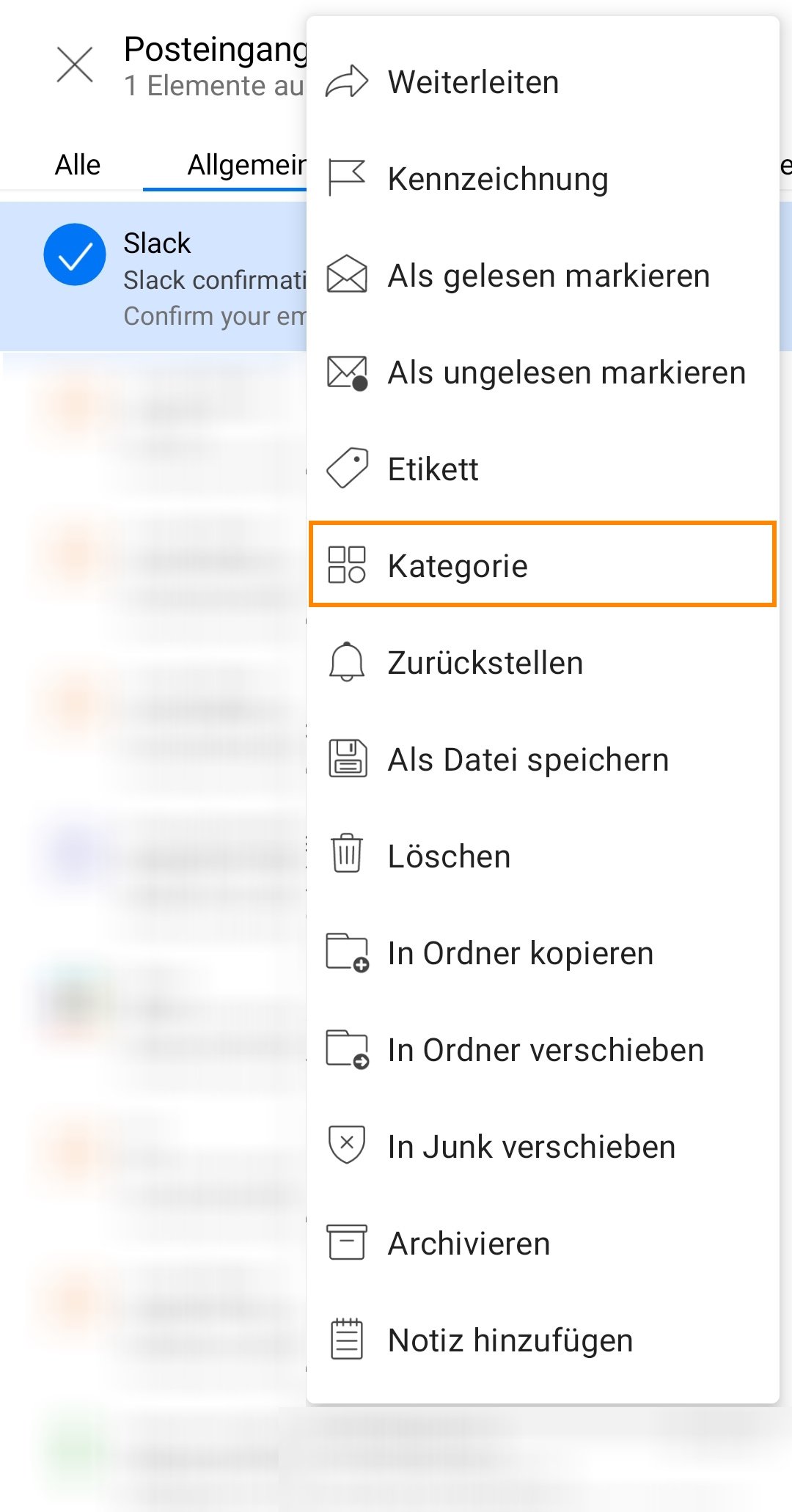792x1512 pixels.
Task: Click the Kategorie grid icon
Action: (x=347, y=565)
